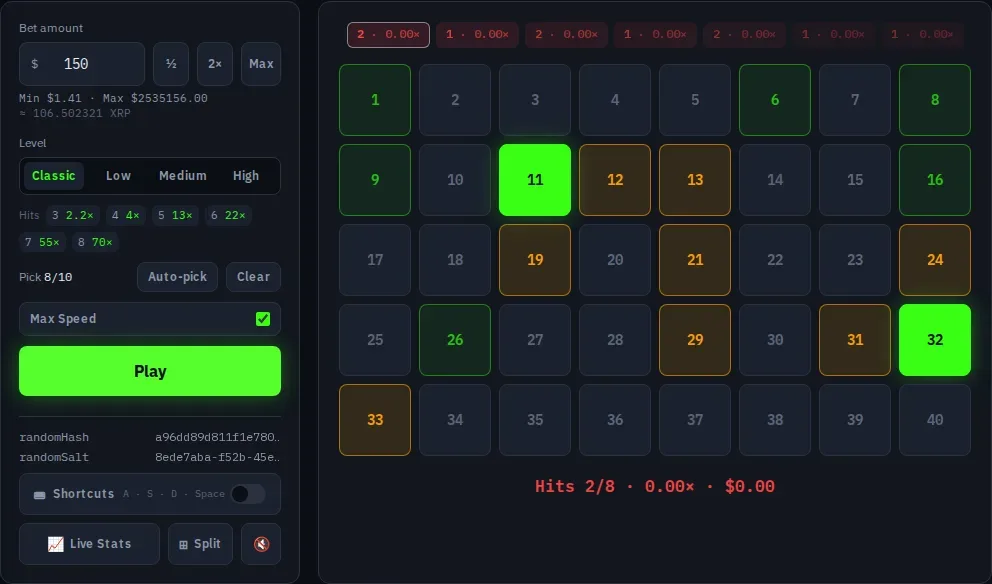Click the muted sound speaker icon
Screen dimensions: 992x584
[261, 544]
